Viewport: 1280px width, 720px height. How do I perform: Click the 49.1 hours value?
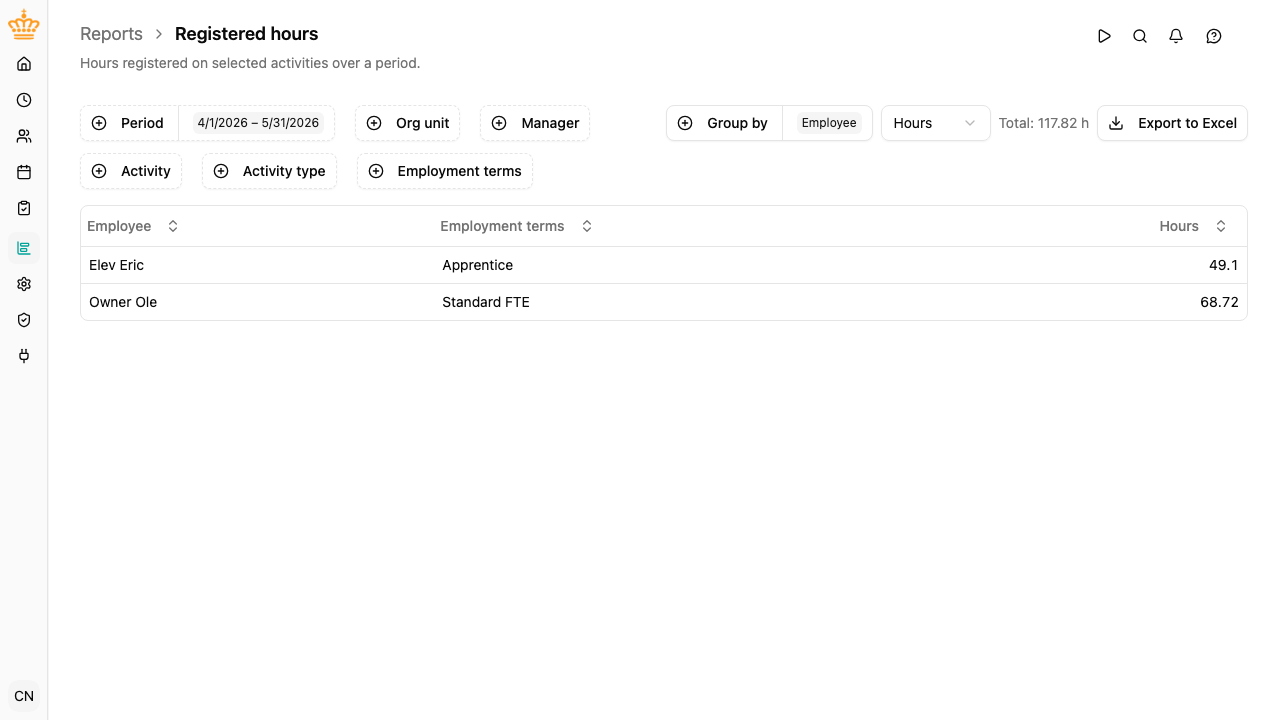click(1223, 265)
